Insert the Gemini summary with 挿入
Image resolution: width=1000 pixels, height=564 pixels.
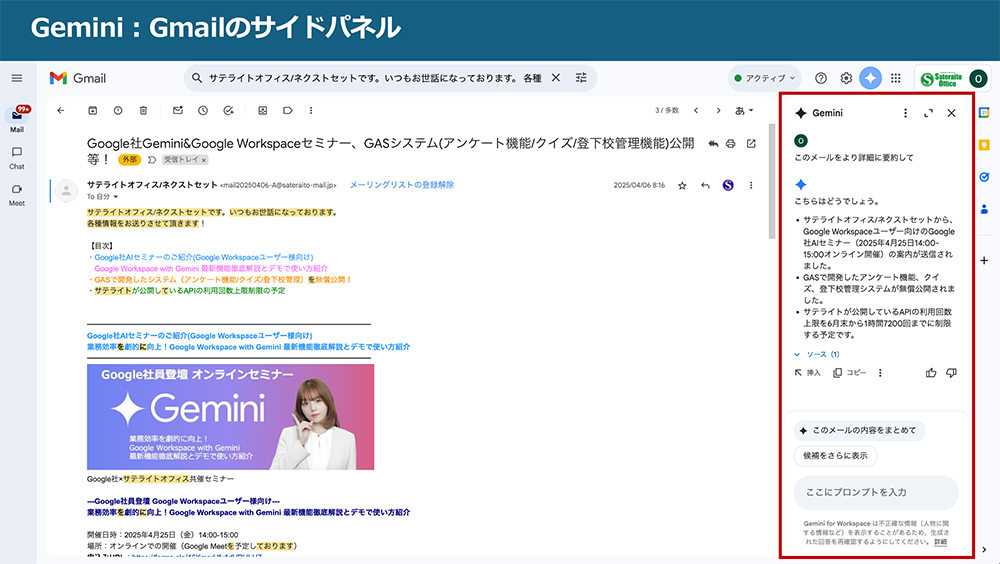[807, 373]
